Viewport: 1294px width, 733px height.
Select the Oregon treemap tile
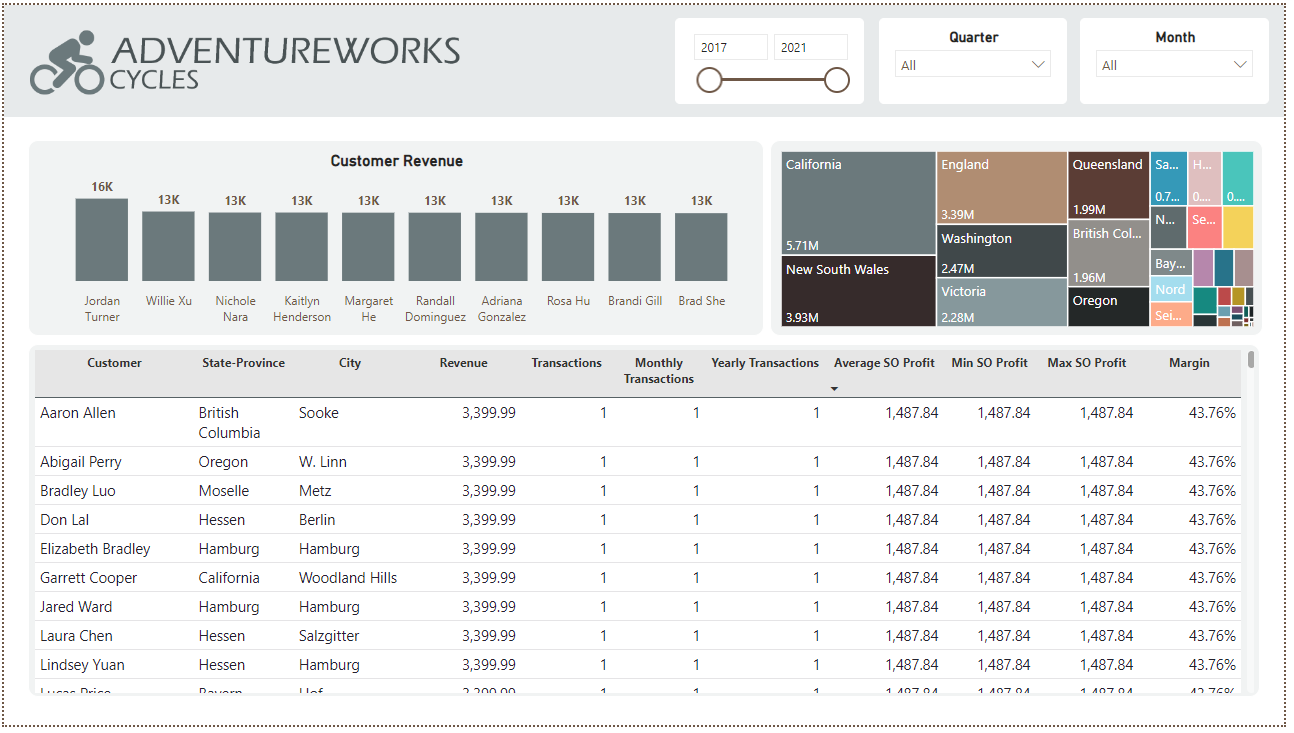coord(1108,308)
